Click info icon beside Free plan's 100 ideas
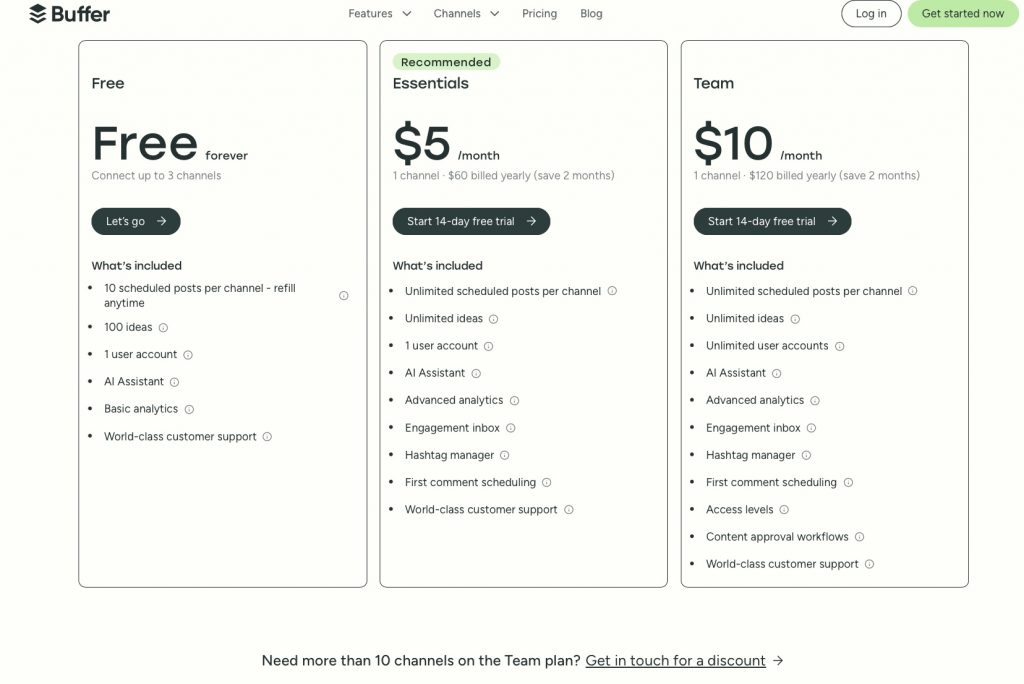Viewport: 1024px width, 684px height. click(x=164, y=327)
